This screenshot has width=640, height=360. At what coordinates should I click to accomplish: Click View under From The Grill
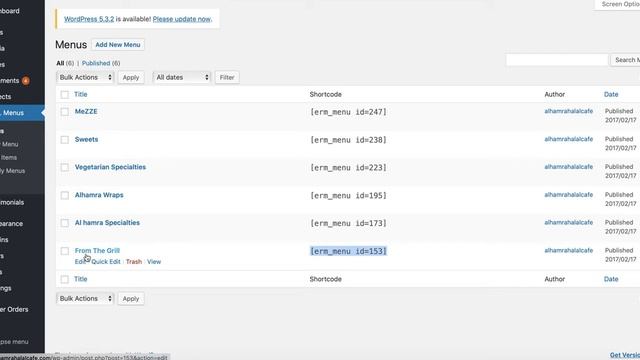[x=154, y=262]
